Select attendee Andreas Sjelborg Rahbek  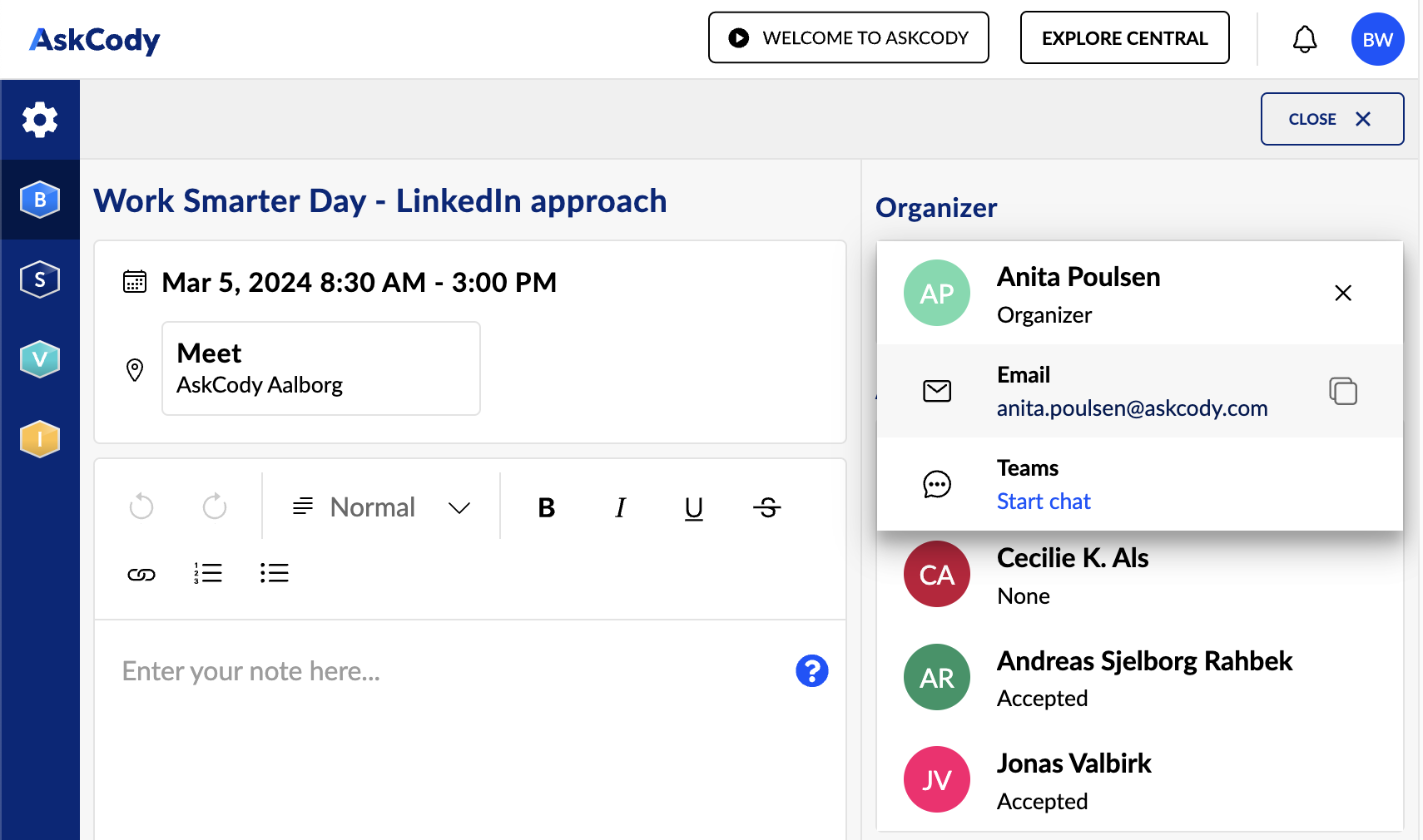pyautogui.click(x=1140, y=678)
